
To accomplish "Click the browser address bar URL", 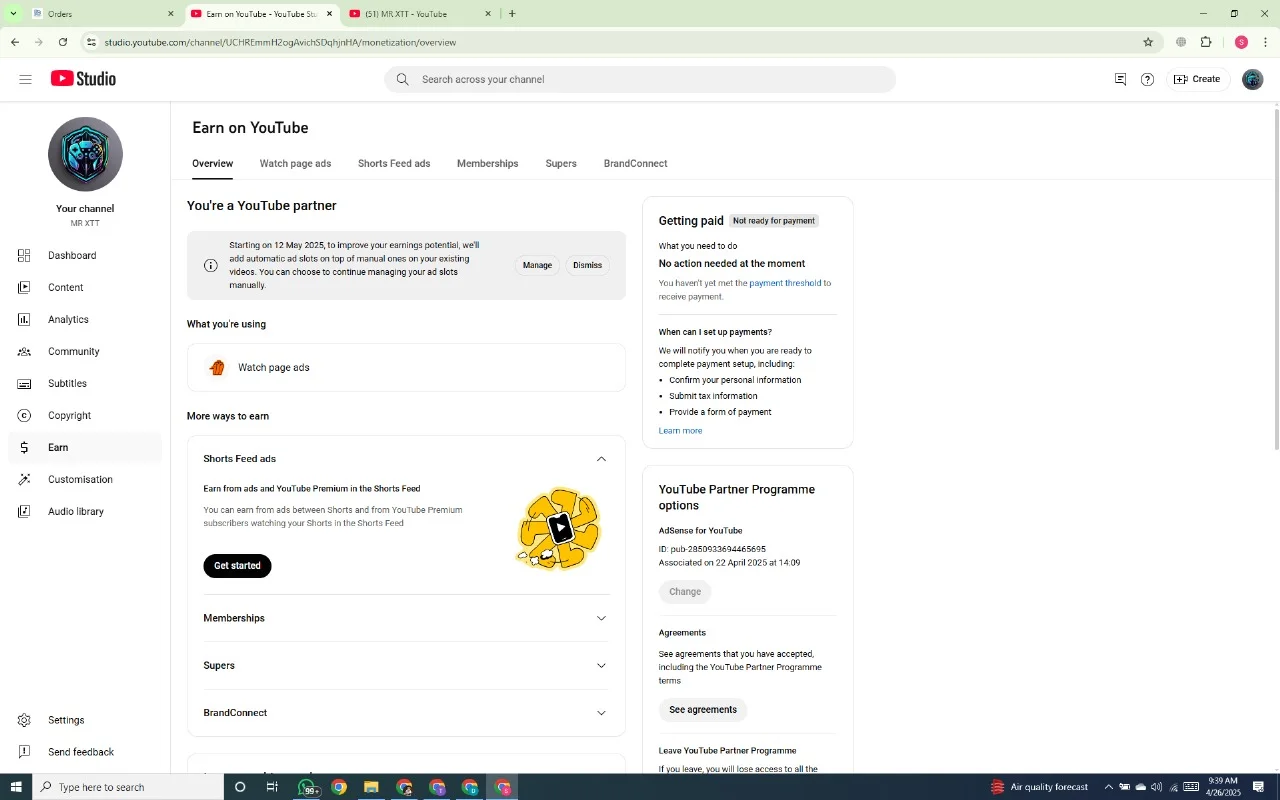I will coord(280,42).
